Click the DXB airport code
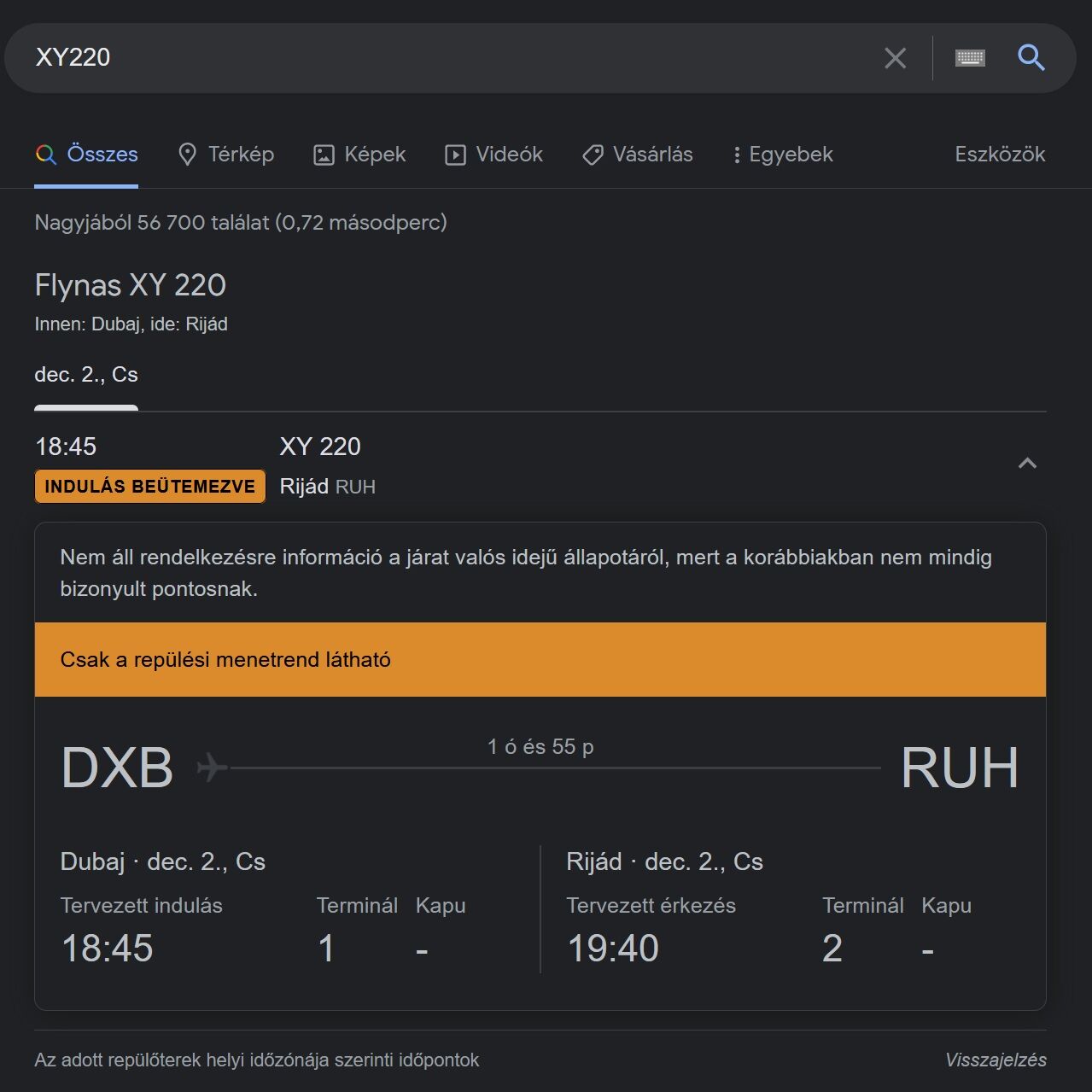The width and height of the screenshot is (1092, 1092). tap(117, 768)
